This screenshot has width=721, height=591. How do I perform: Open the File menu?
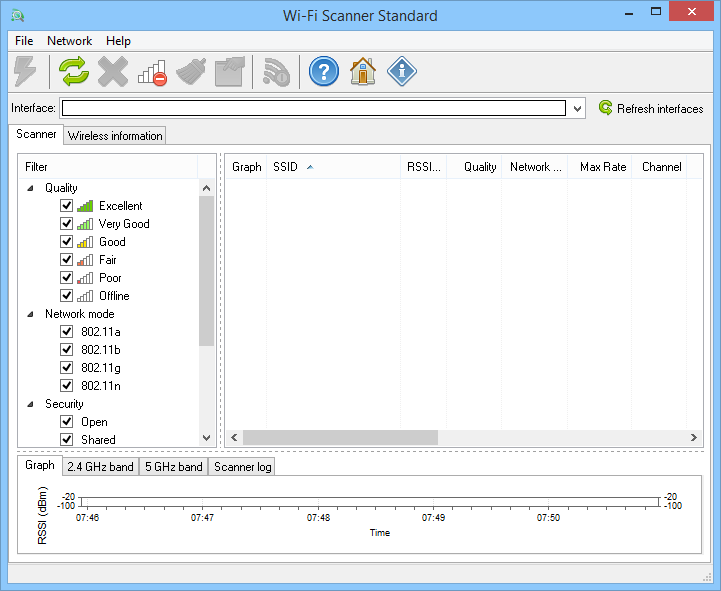(24, 41)
